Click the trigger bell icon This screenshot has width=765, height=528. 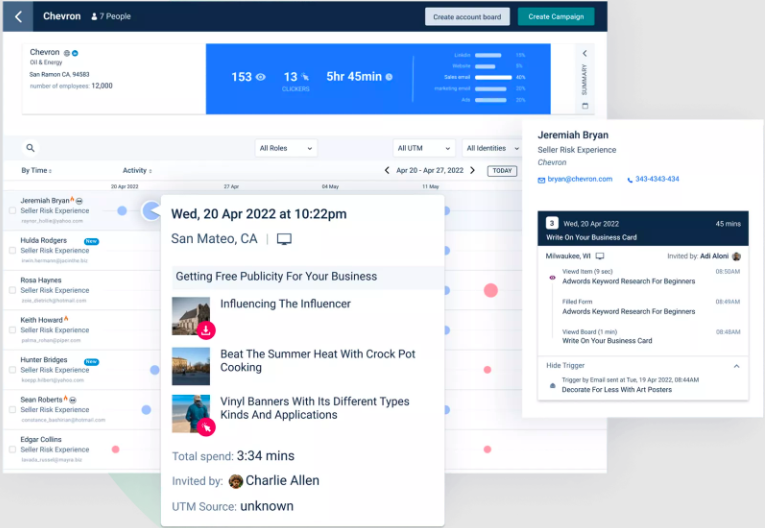552,386
